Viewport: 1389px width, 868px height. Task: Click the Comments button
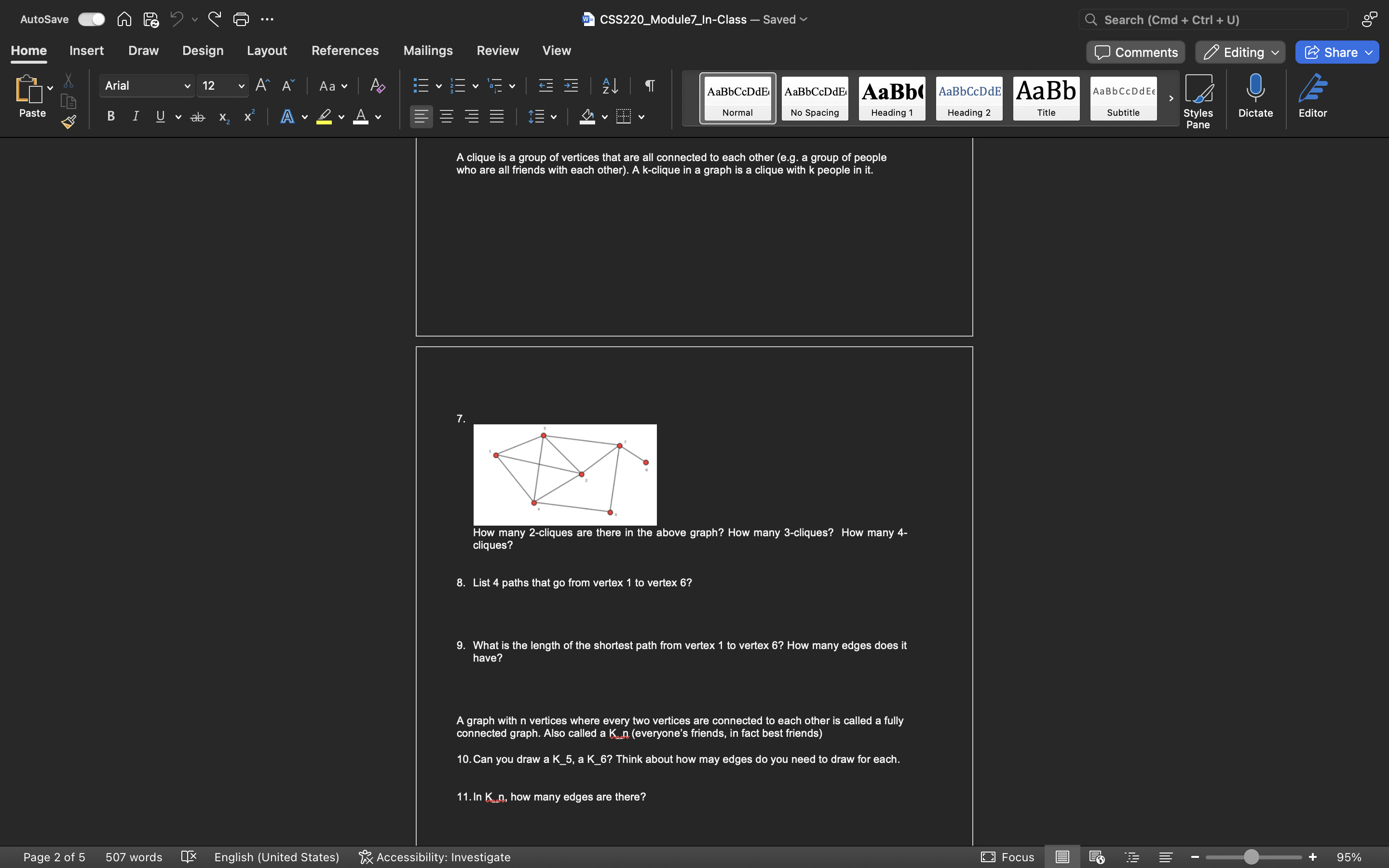pyautogui.click(x=1135, y=52)
